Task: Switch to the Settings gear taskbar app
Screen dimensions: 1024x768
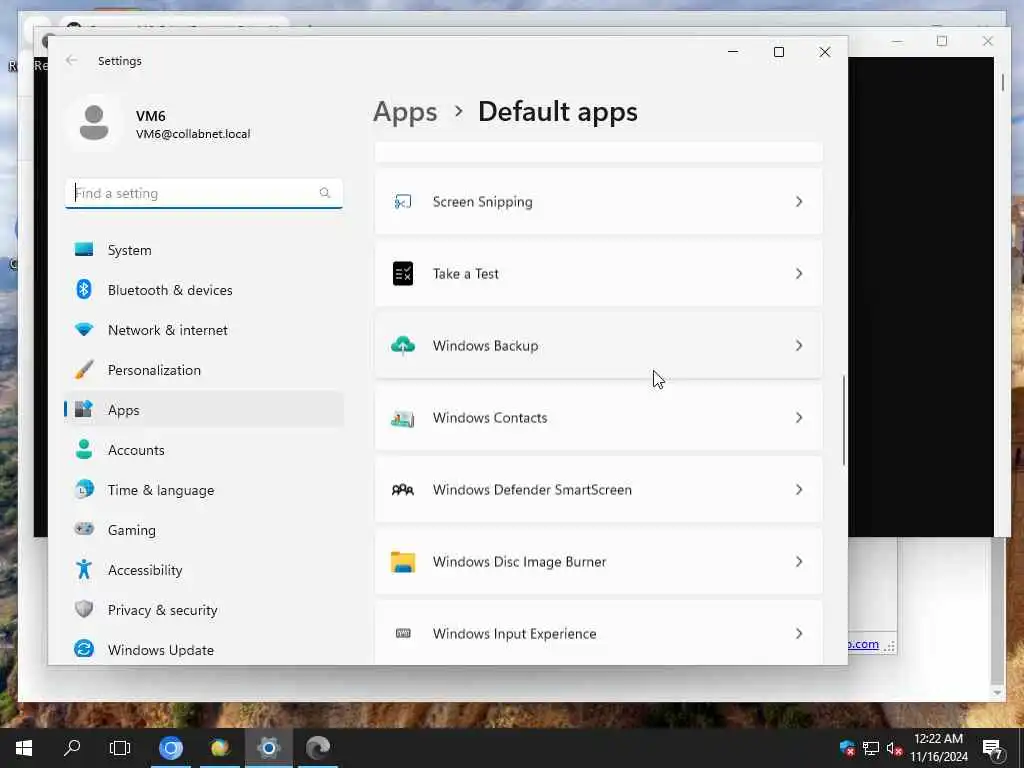Action: click(268, 748)
